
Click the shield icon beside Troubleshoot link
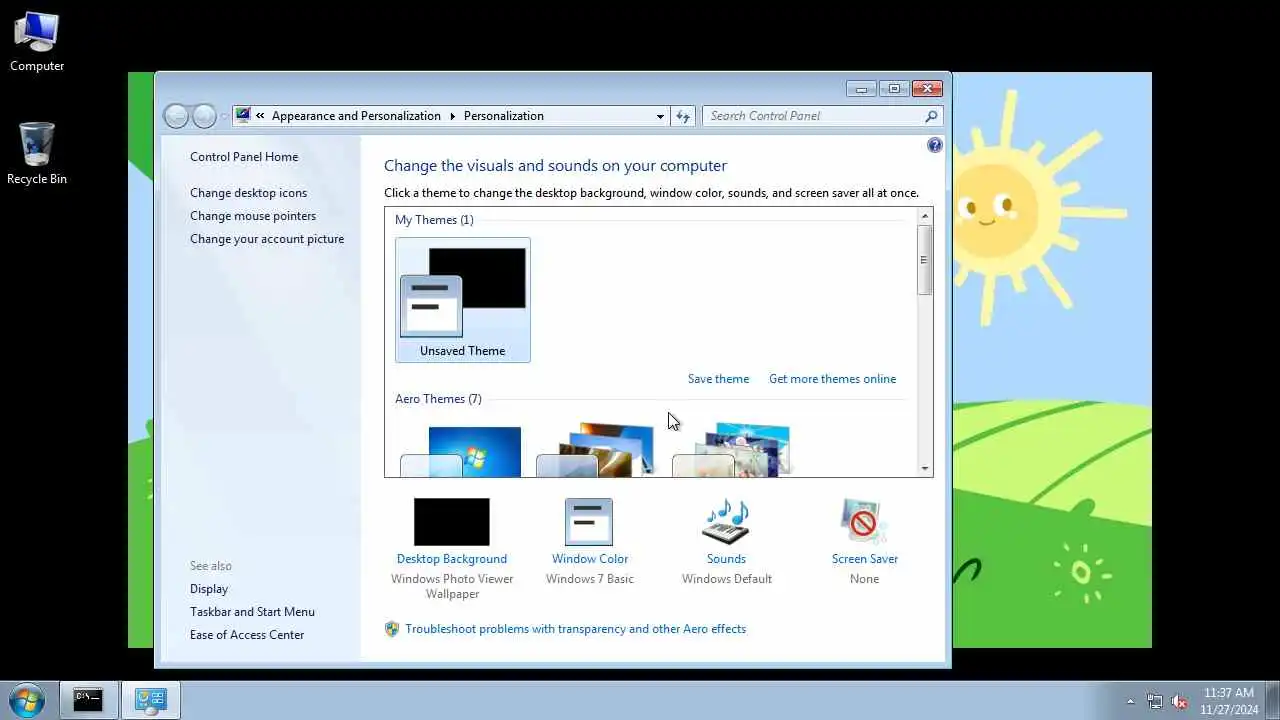click(392, 629)
